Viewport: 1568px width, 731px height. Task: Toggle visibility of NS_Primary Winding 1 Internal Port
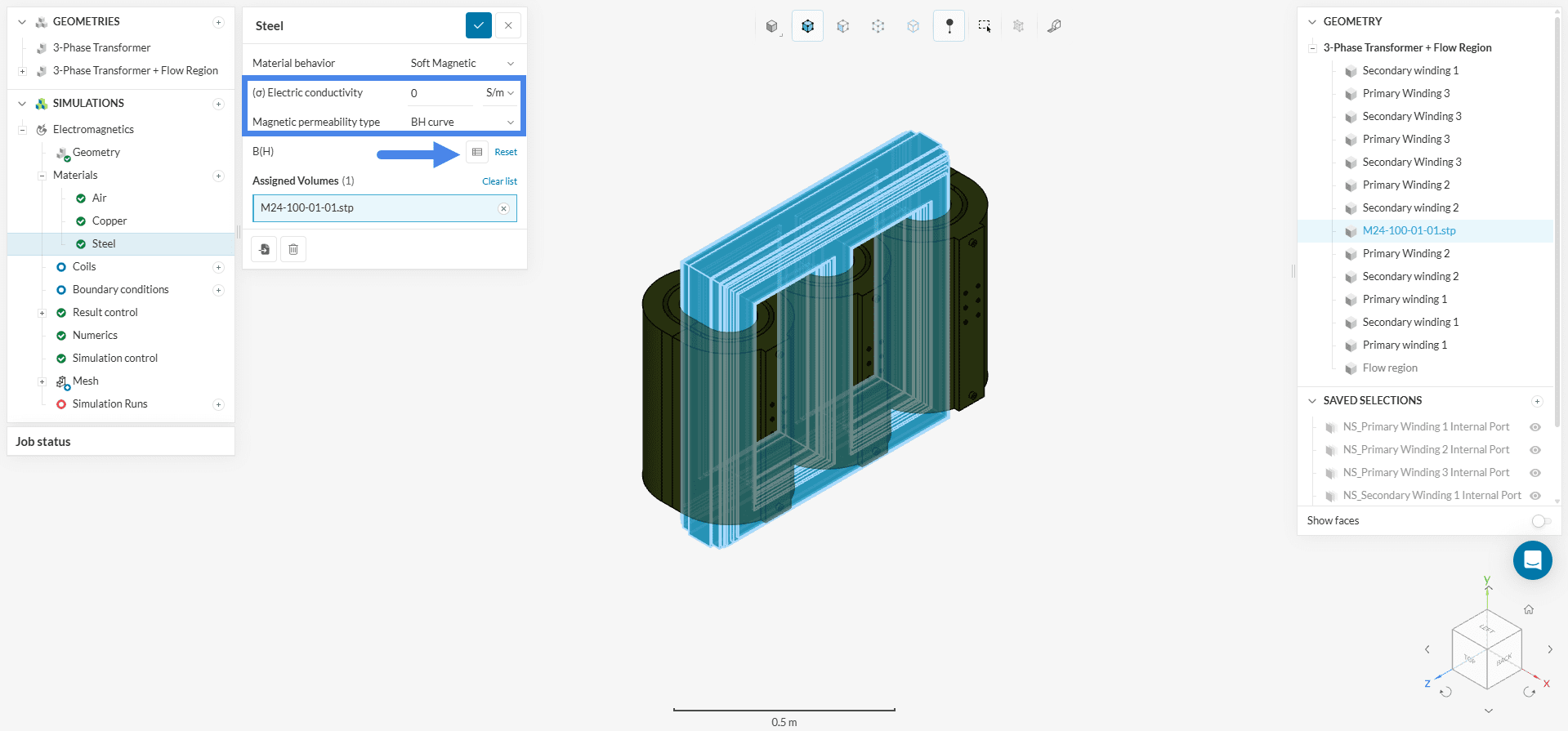click(x=1535, y=427)
